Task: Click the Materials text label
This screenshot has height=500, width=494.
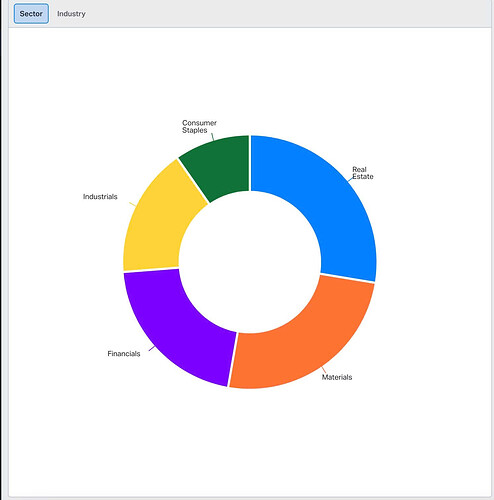Action: point(337,377)
